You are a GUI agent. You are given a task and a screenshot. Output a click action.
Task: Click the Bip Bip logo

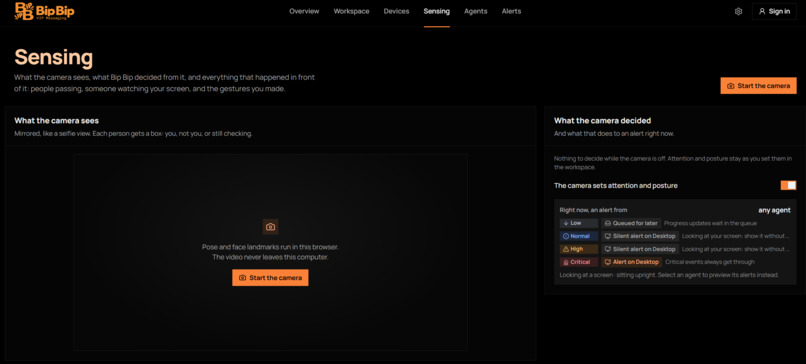(44, 11)
